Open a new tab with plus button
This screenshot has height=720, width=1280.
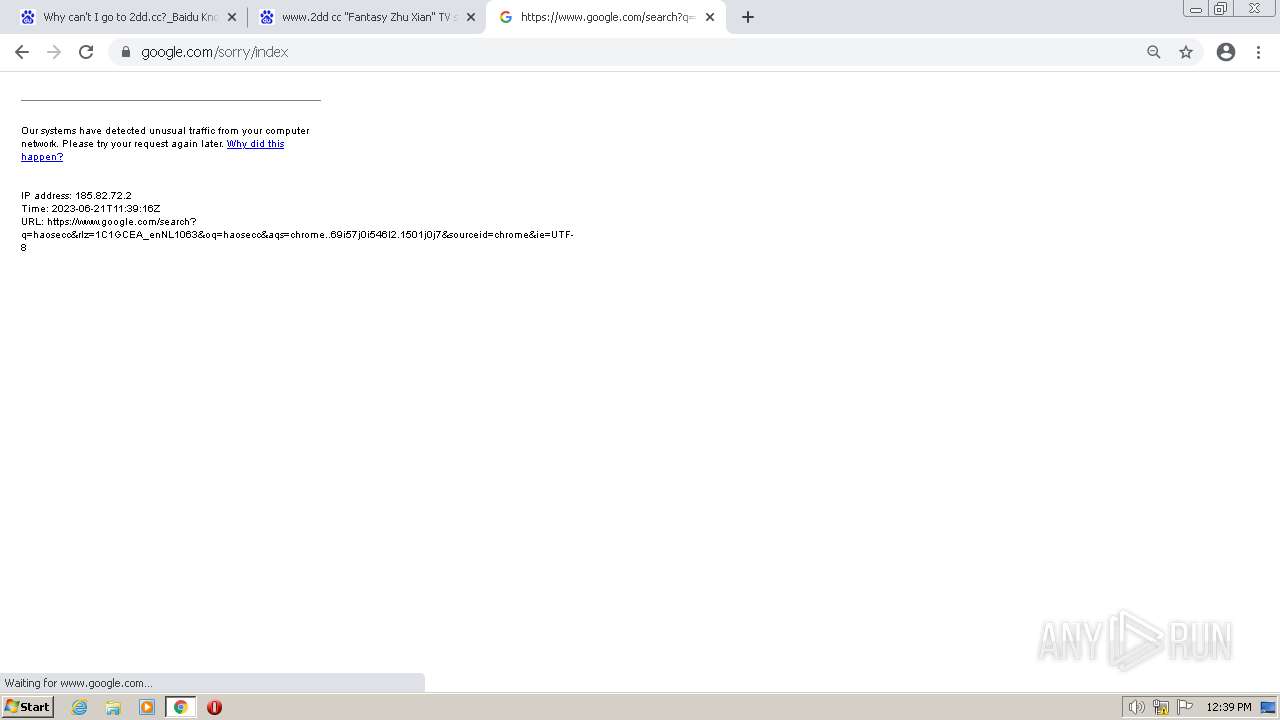point(748,17)
